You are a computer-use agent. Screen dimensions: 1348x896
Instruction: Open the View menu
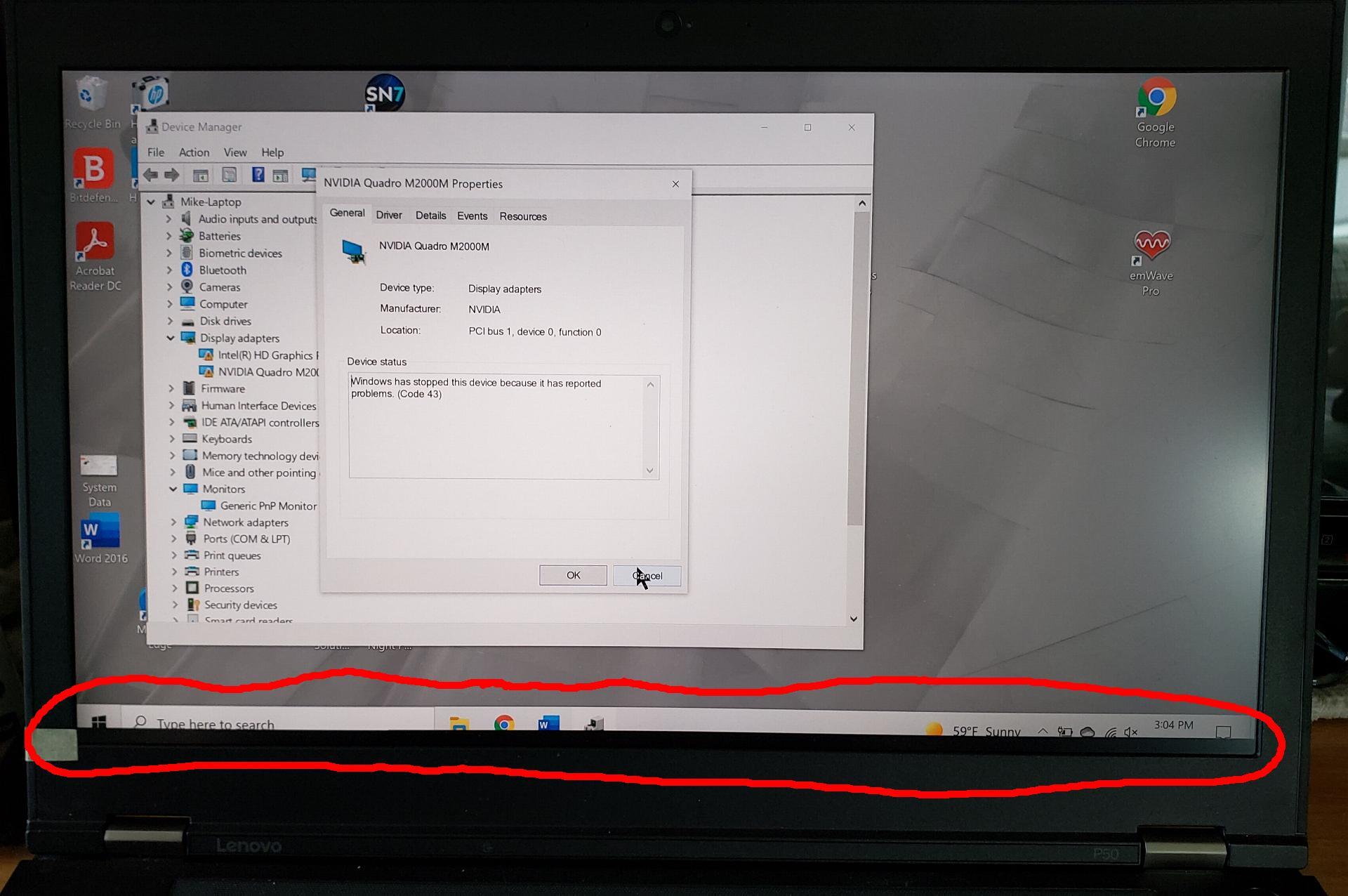point(235,152)
